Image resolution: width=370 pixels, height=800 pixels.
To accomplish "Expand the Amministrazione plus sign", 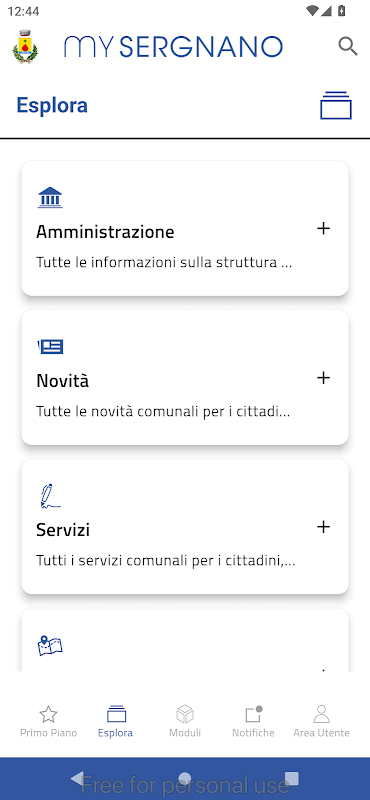I will 324,229.
